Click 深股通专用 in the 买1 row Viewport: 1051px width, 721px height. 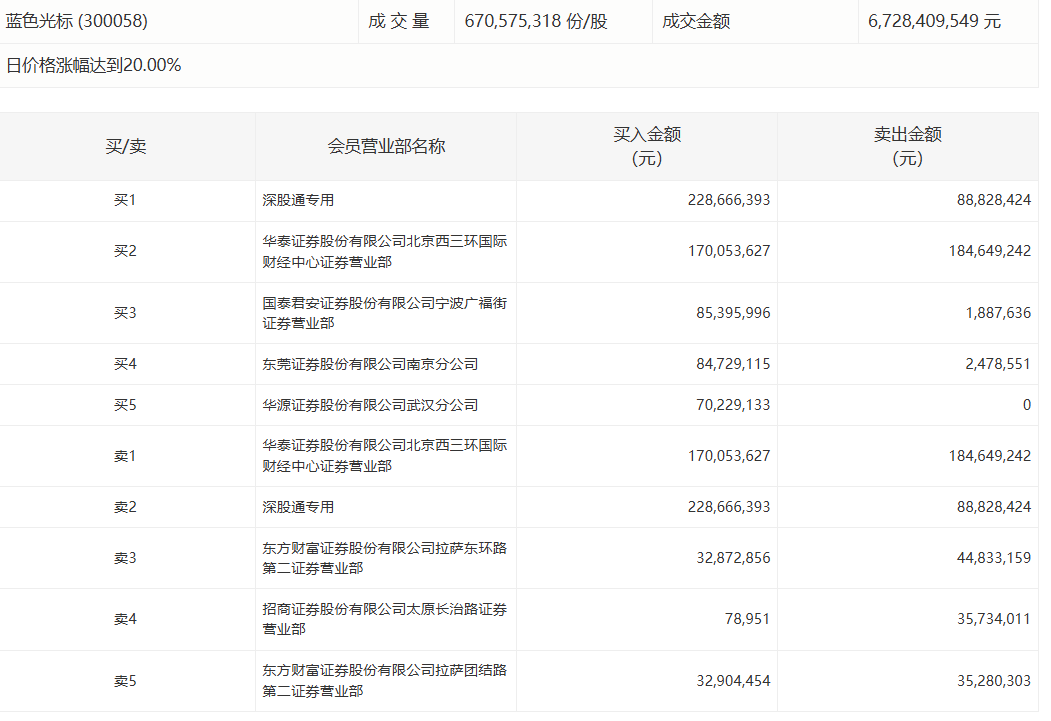(x=298, y=200)
